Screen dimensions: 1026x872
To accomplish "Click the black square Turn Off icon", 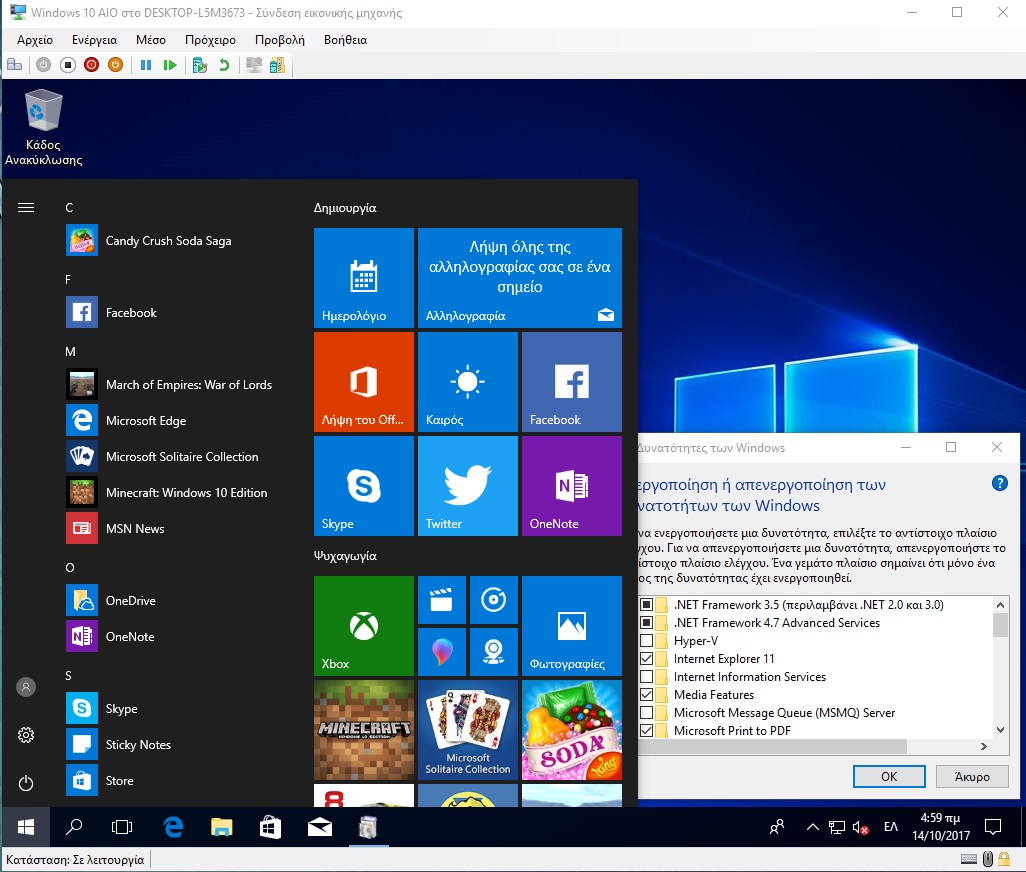I will [67, 65].
